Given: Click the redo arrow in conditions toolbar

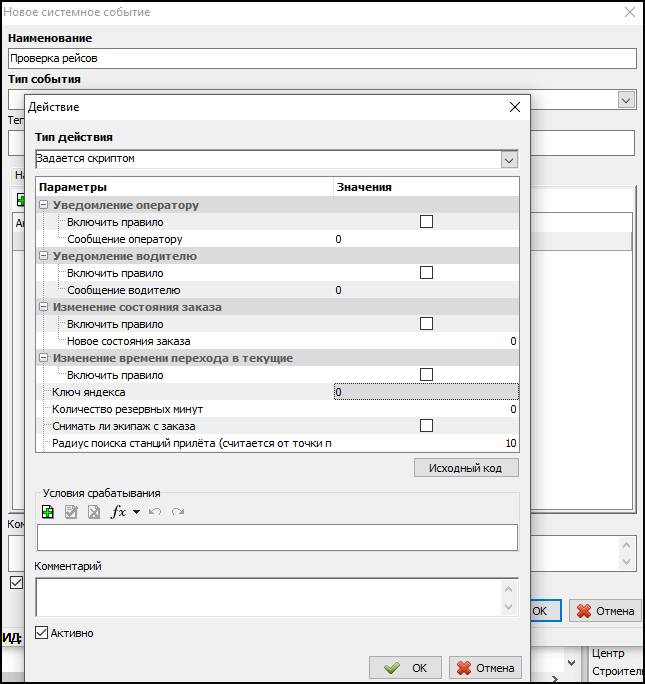Looking at the screenshot, I should 178,512.
